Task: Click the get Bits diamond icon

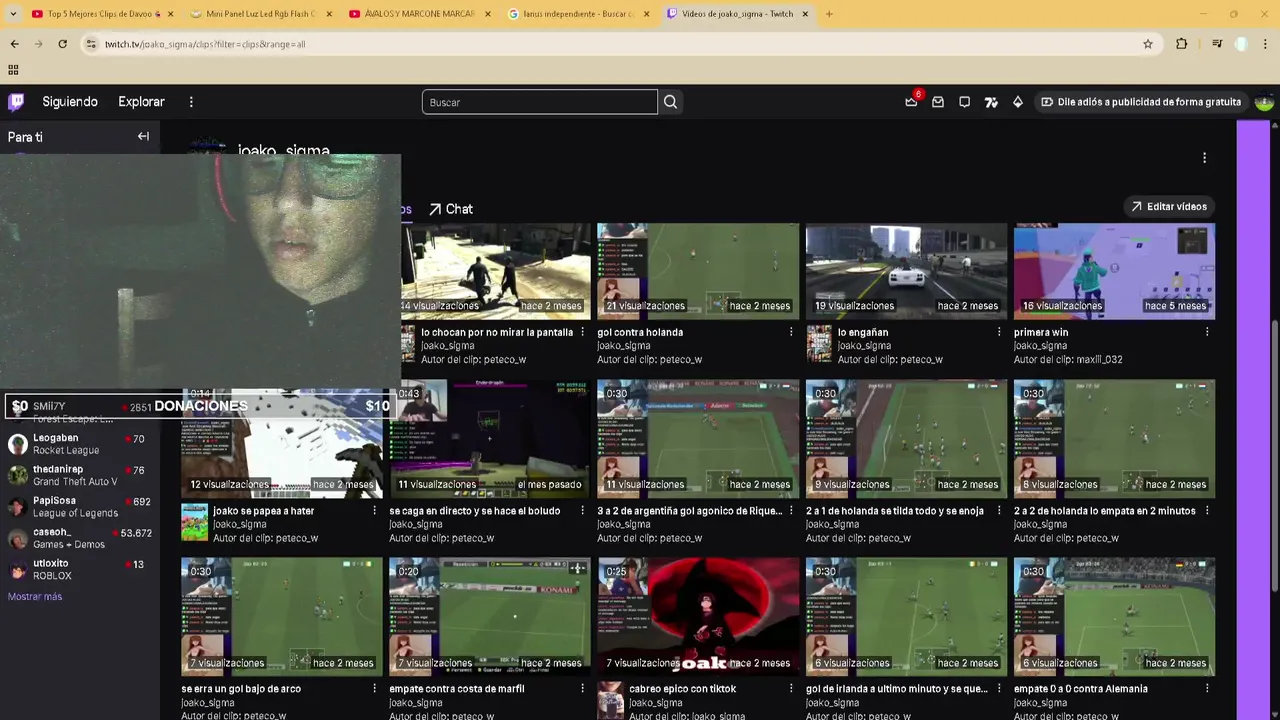Action: coord(1018,102)
